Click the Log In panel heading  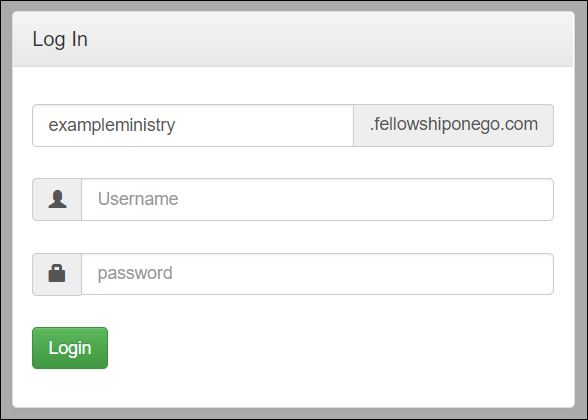pos(60,39)
